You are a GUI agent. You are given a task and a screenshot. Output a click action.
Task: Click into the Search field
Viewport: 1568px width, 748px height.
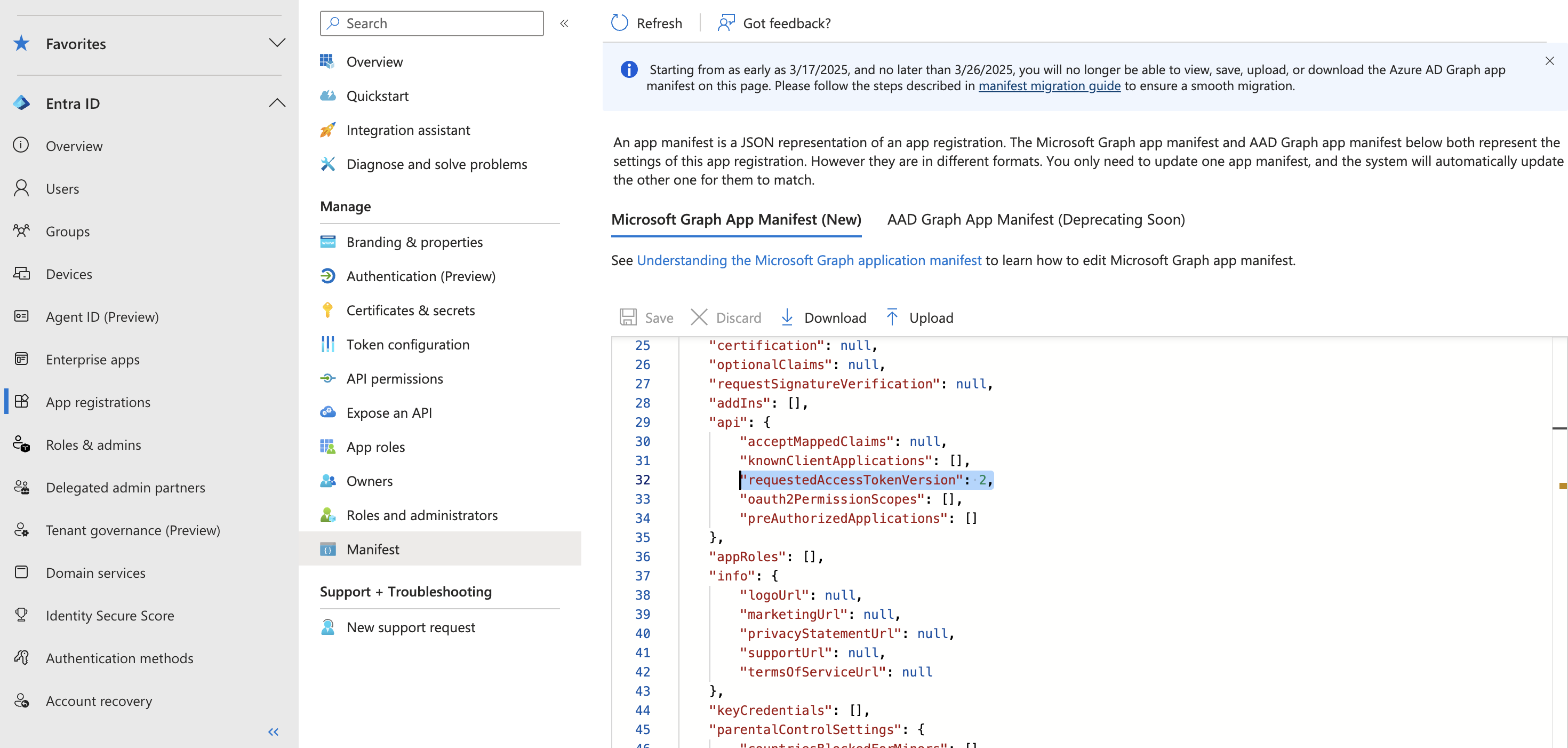pos(431,23)
